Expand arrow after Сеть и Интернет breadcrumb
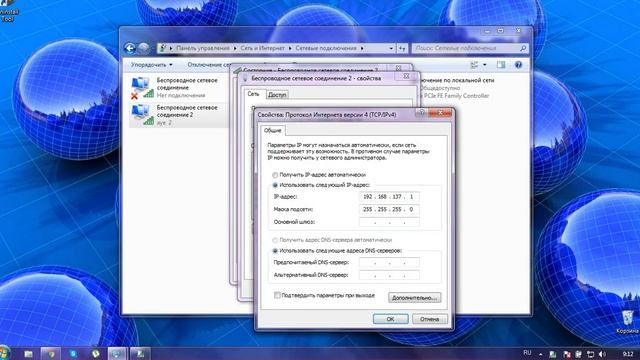Image resolution: width=640 pixels, height=360 pixels. click(x=290, y=48)
